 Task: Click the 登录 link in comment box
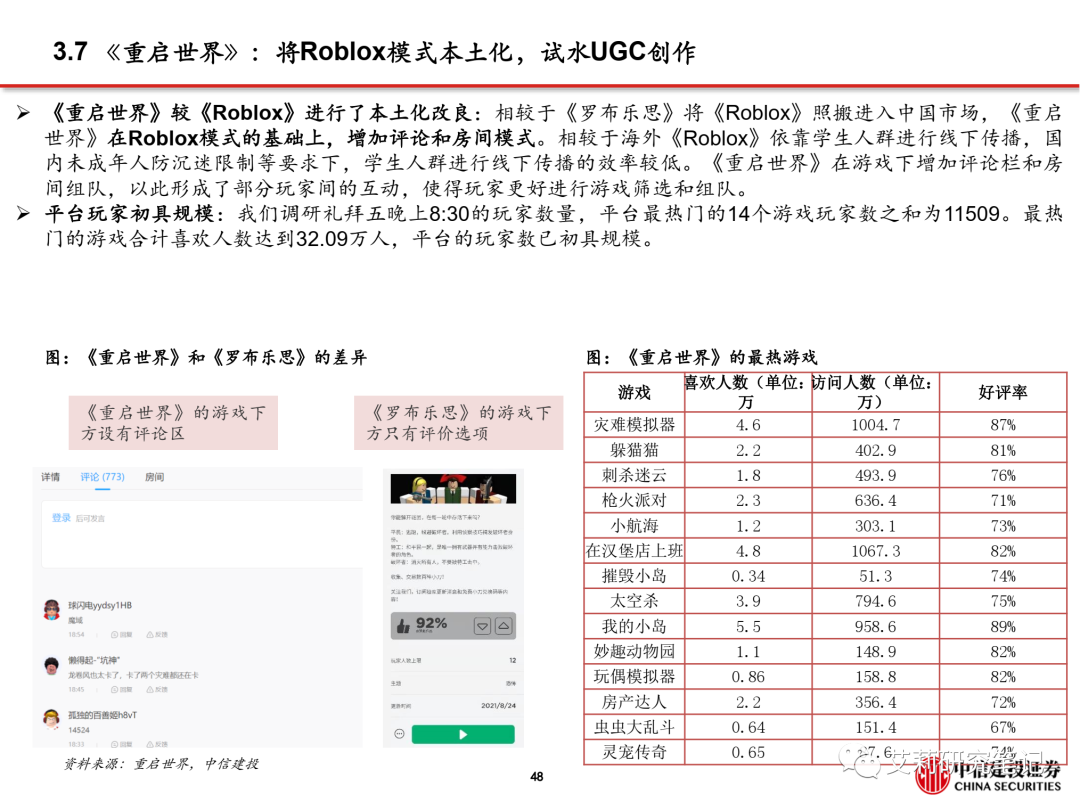(x=61, y=518)
